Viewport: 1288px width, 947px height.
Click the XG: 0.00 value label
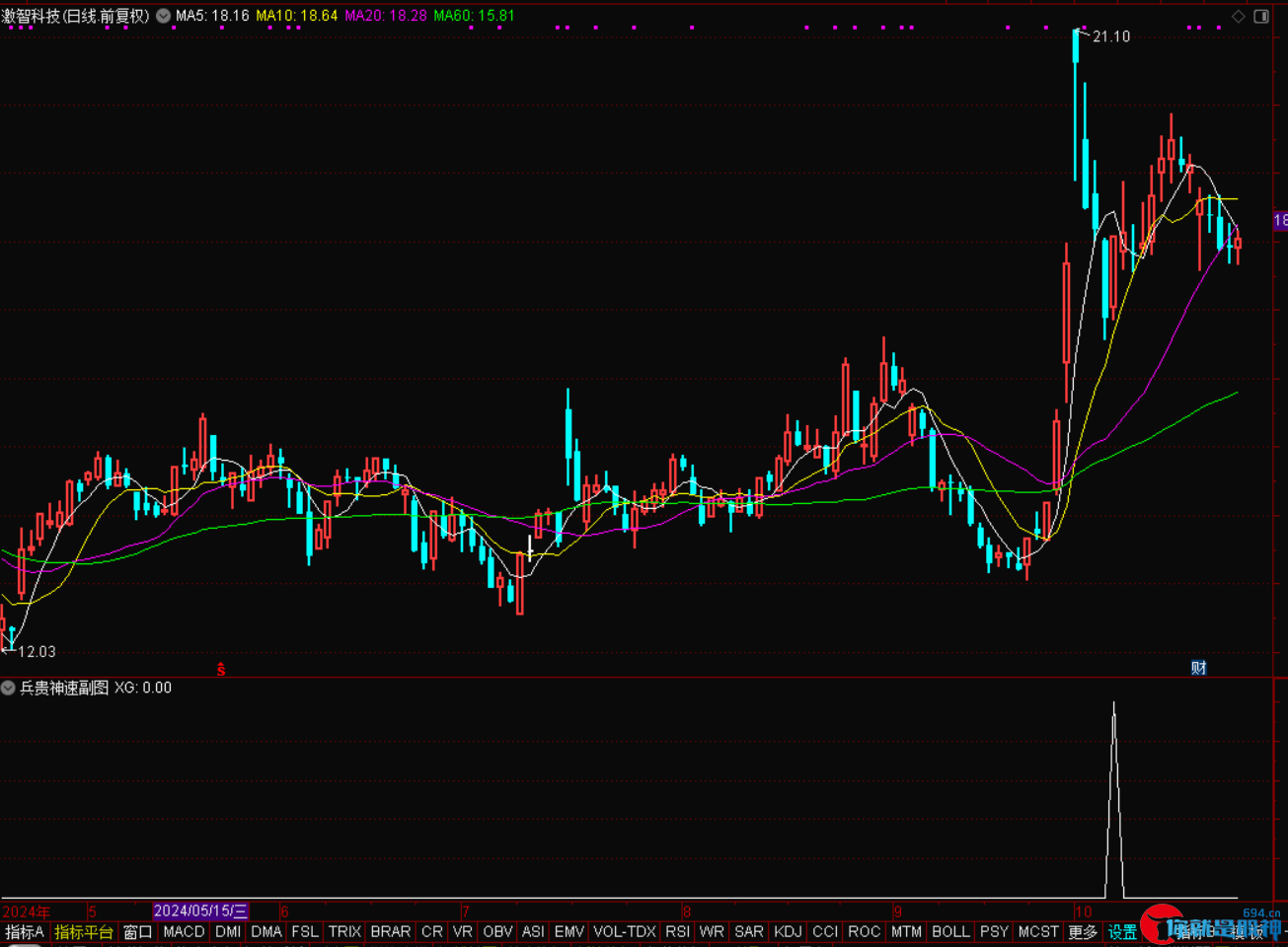[x=143, y=688]
